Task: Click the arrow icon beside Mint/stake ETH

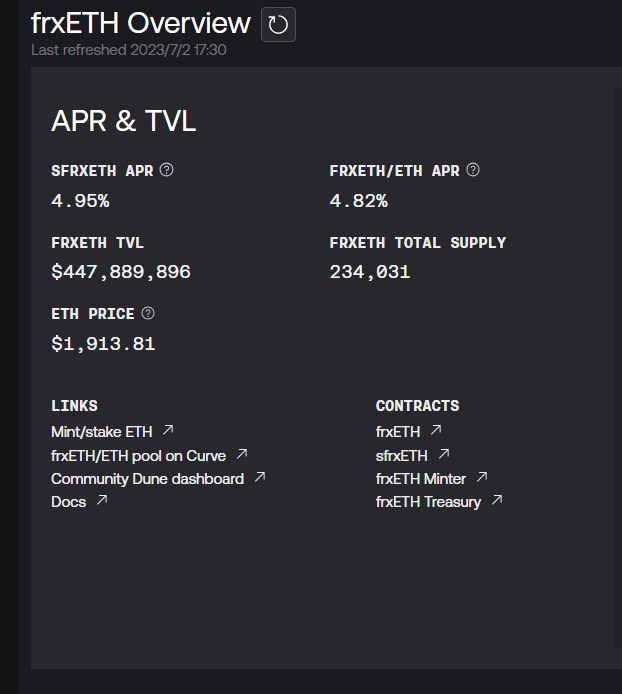Action: [168, 430]
